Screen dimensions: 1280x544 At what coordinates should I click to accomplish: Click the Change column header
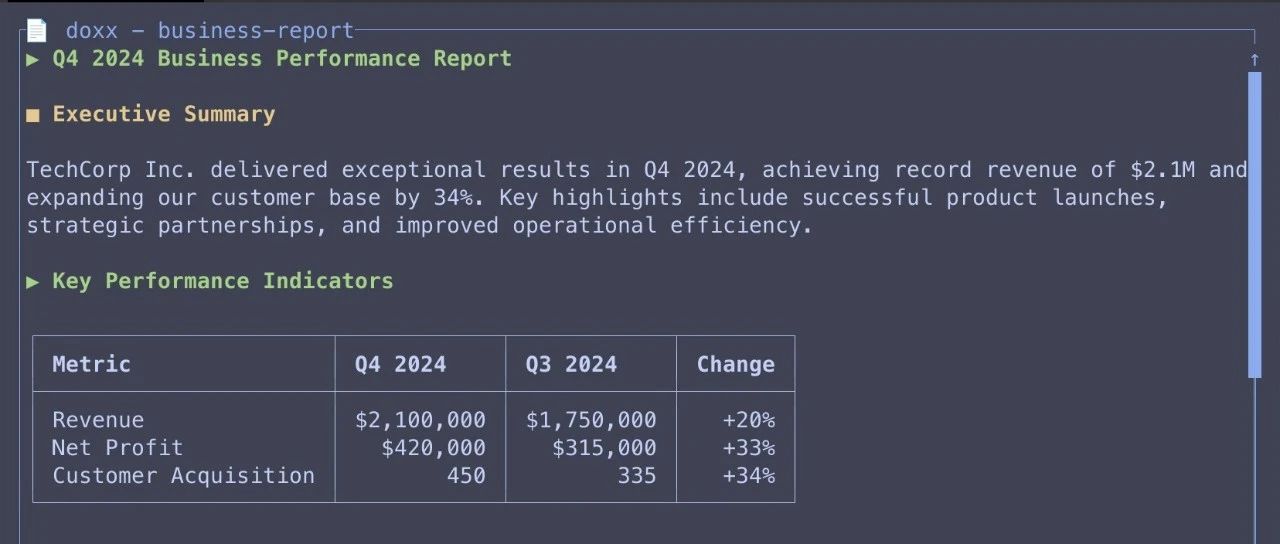(x=736, y=364)
